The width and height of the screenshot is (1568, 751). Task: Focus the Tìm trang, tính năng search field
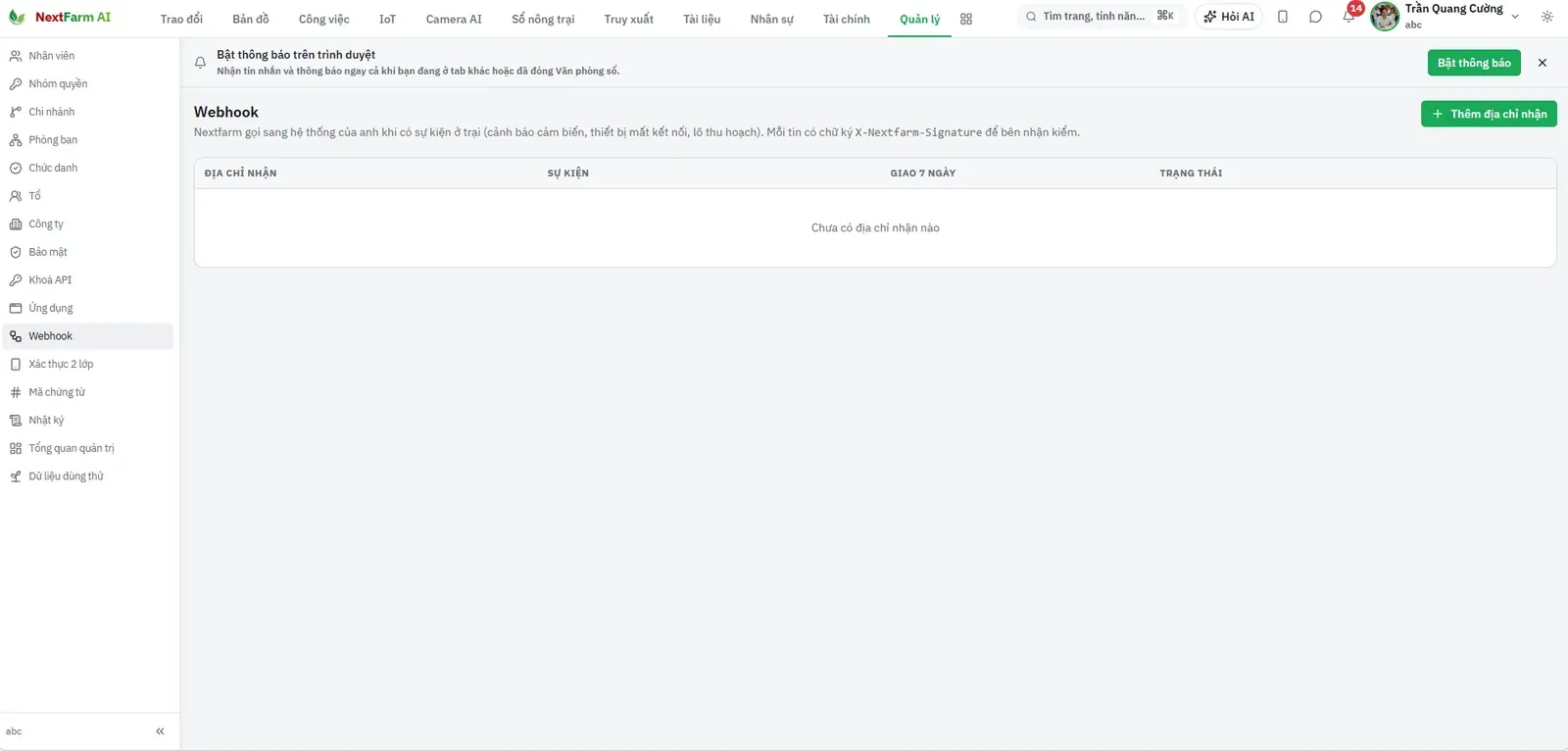[x=1102, y=17]
